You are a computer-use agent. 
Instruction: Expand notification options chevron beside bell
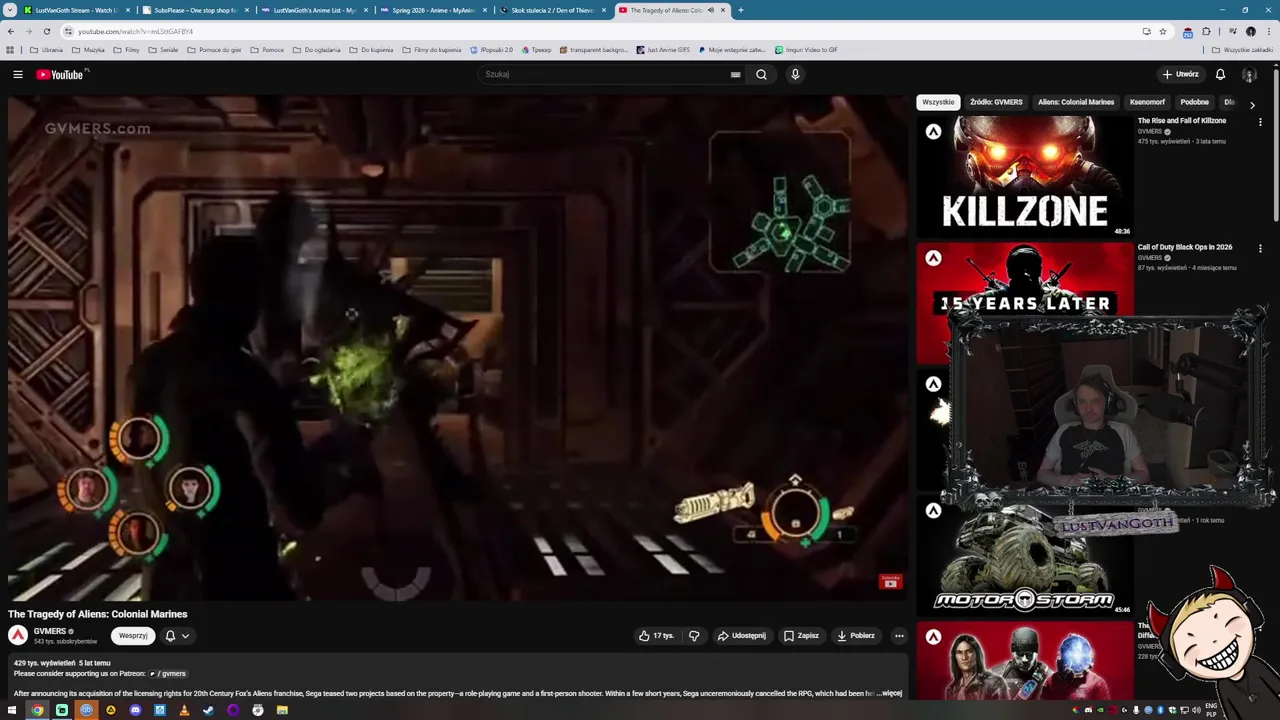point(185,635)
